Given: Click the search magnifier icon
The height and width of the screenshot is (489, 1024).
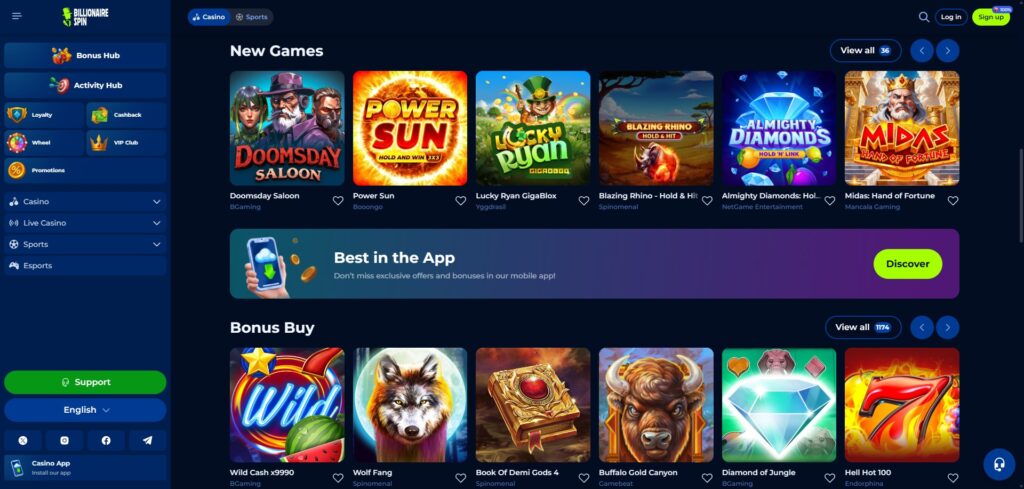Looking at the screenshot, I should 923,17.
